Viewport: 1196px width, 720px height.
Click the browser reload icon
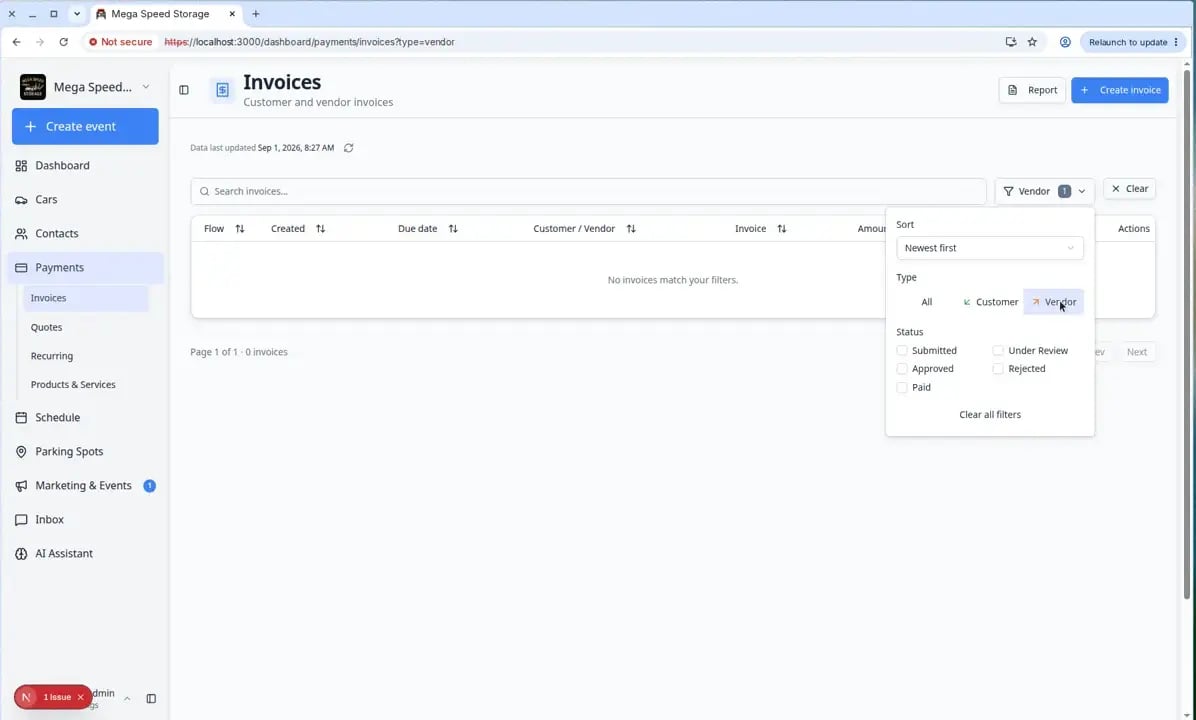point(63,42)
